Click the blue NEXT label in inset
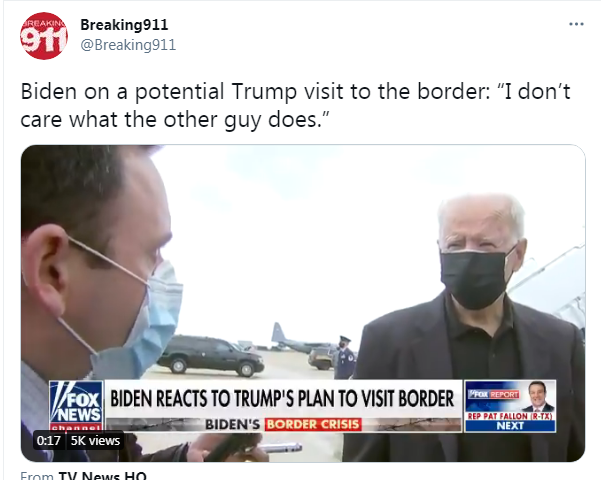The height and width of the screenshot is (480, 601). point(510,426)
